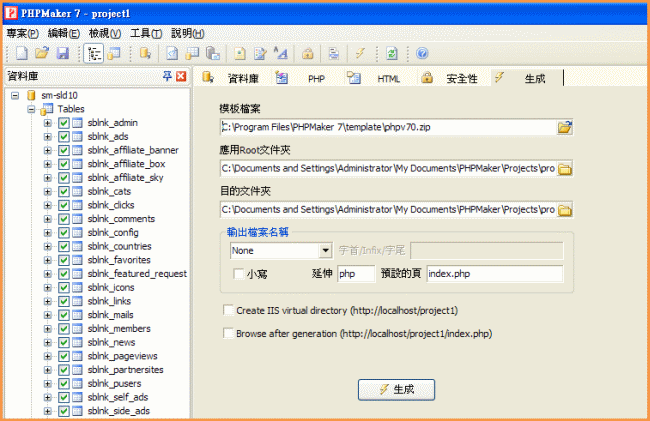This screenshot has width=650, height=421.
Task: Uncheck the sblnk_config table checkbox
Action: [63, 233]
